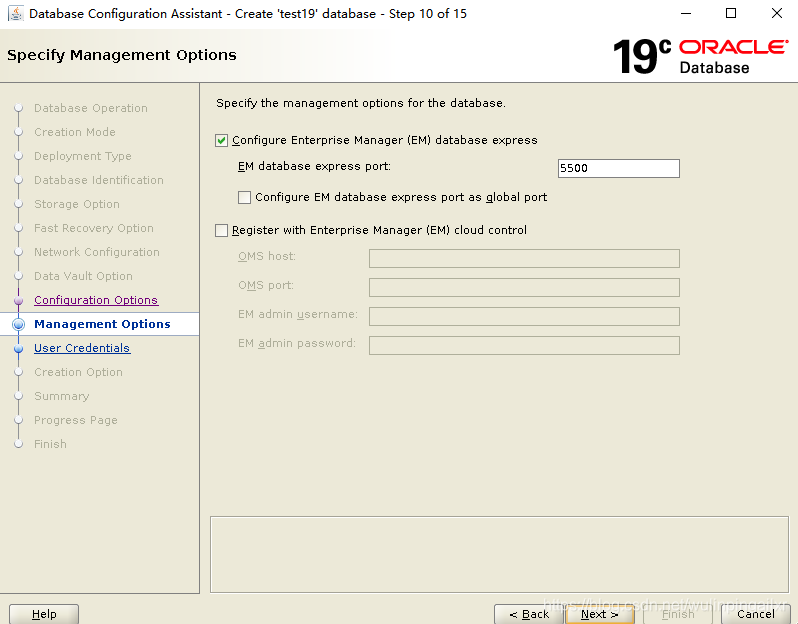The height and width of the screenshot is (624, 798).
Task: Click Network Configuration step label
Action: (x=97, y=252)
